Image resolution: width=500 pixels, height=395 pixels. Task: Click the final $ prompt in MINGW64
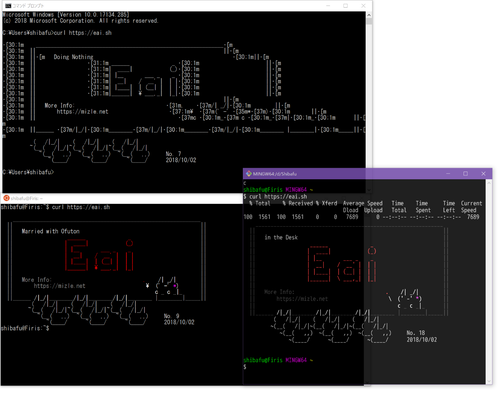tap(245, 367)
